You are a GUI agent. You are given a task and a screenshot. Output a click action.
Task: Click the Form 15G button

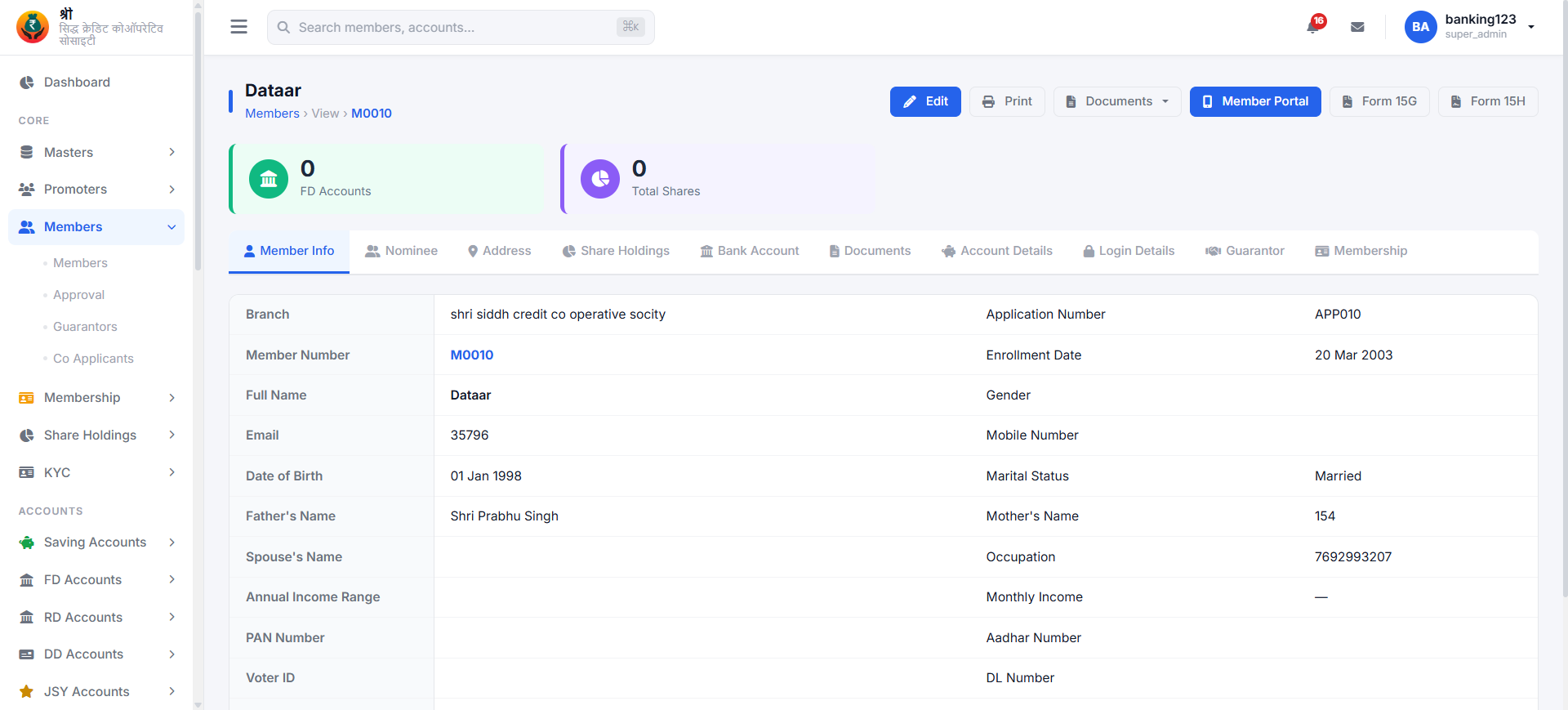coord(1379,101)
